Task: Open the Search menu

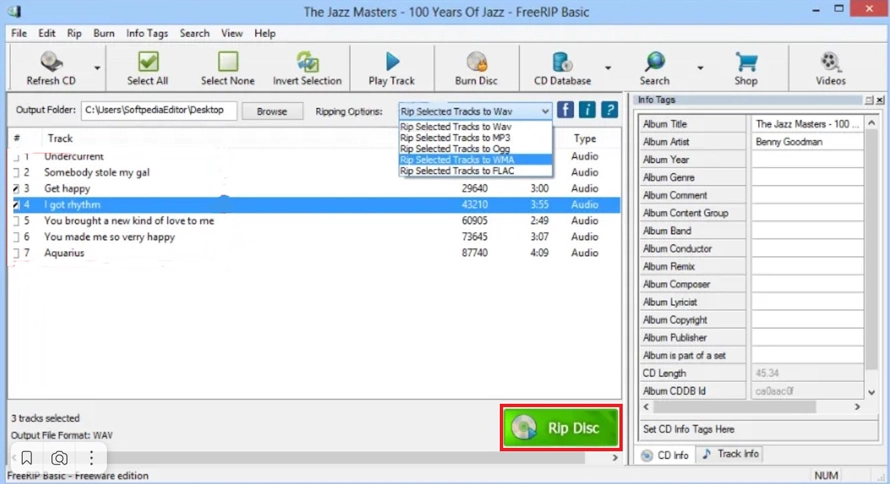Action: click(x=195, y=33)
